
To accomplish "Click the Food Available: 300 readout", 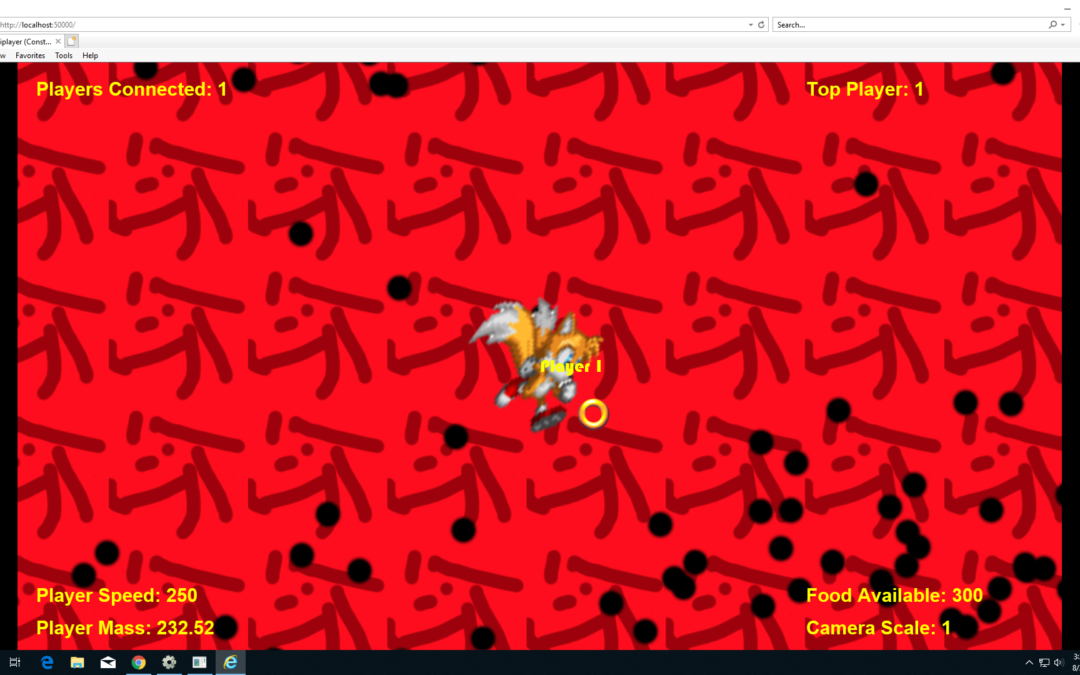I will pos(894,595).
